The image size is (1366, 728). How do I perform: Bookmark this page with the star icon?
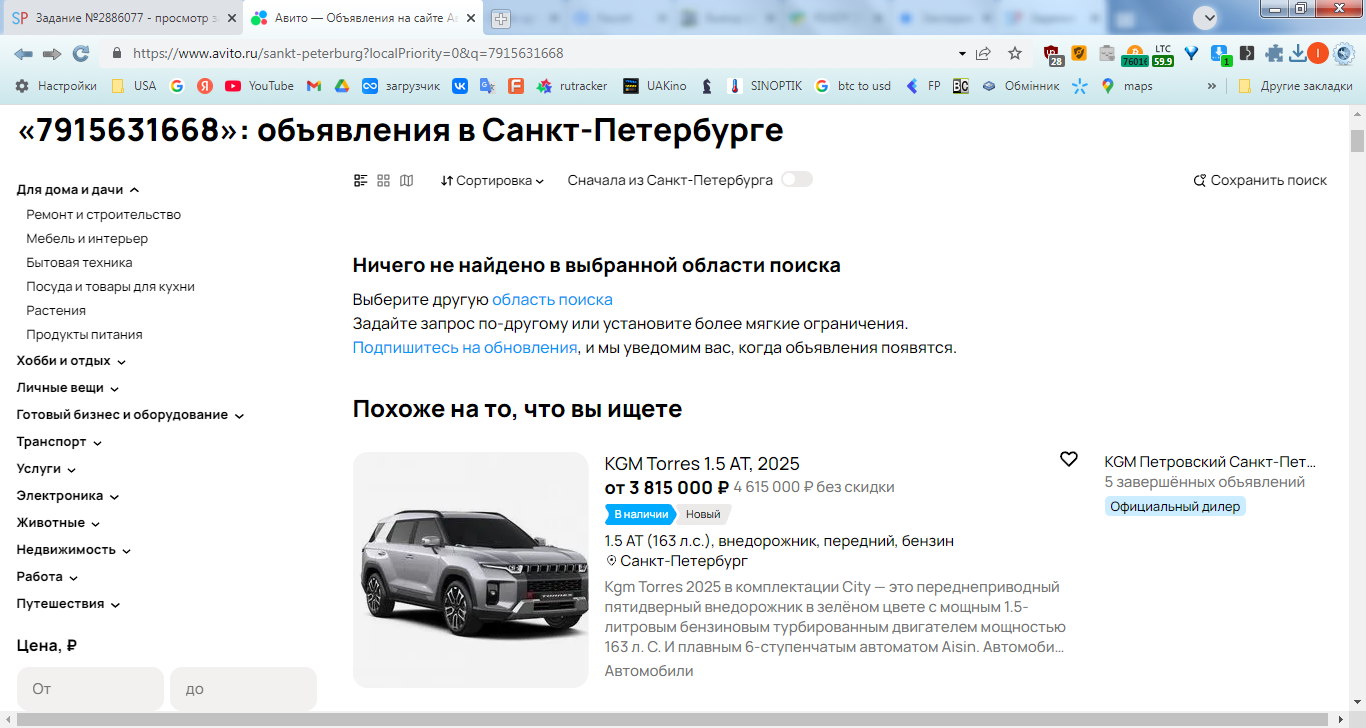1015,54
